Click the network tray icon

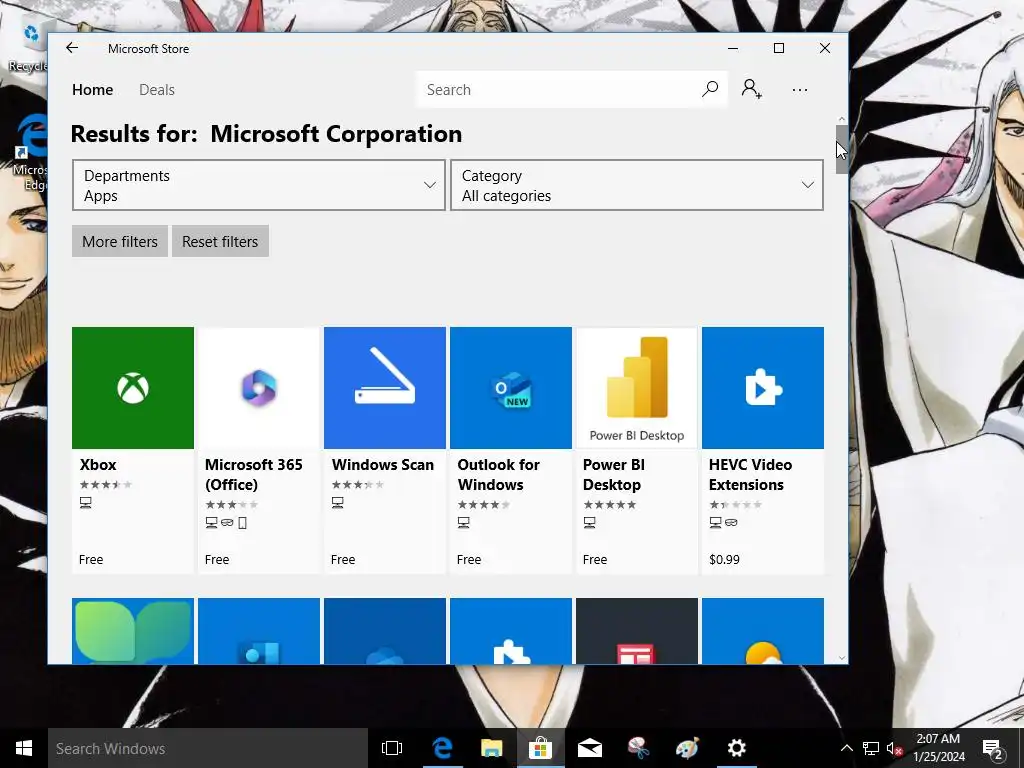871,748
